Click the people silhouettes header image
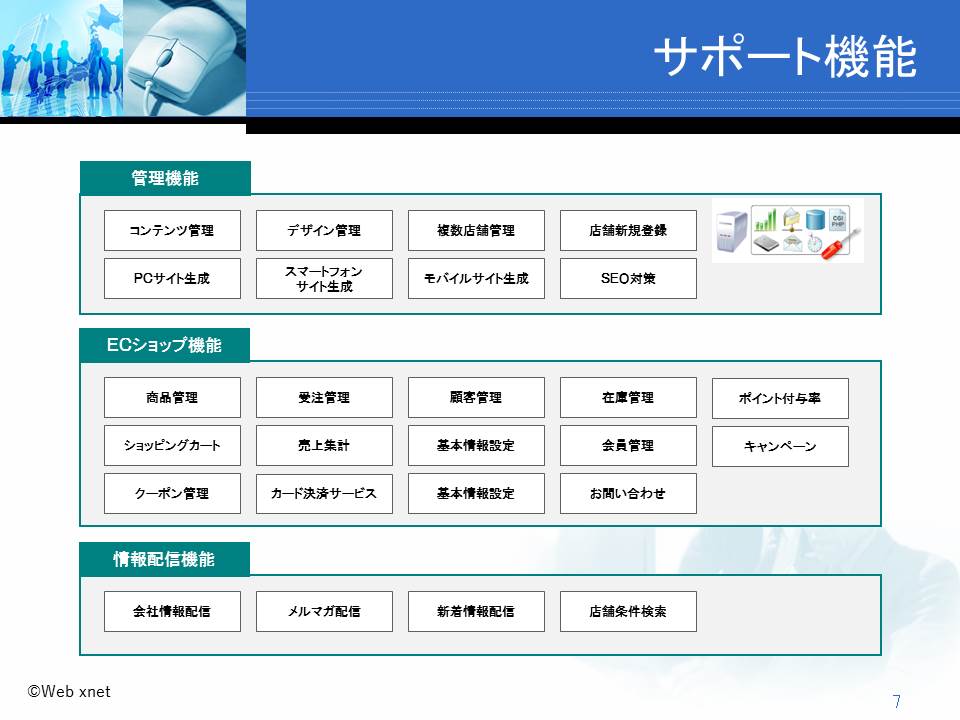The image size is (960, 720). coord(61,58)
